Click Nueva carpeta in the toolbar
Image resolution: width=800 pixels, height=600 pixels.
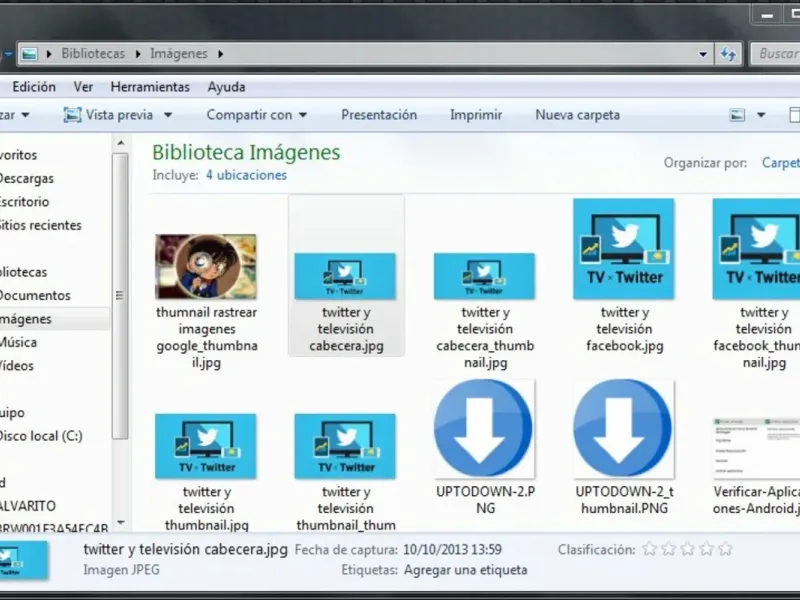coord(578,115)
